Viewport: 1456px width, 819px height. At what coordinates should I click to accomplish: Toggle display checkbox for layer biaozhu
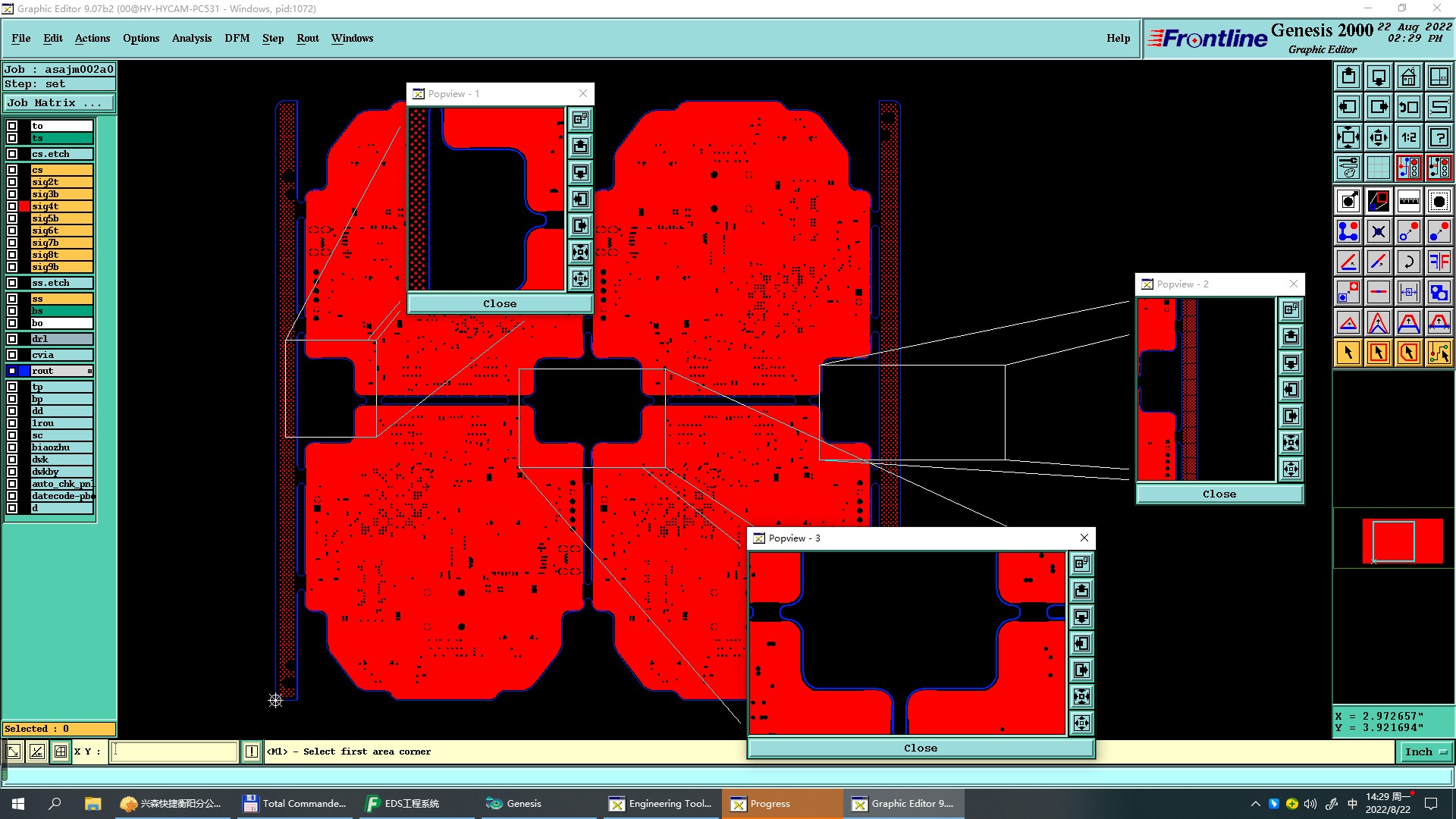(x=12, y=447)
